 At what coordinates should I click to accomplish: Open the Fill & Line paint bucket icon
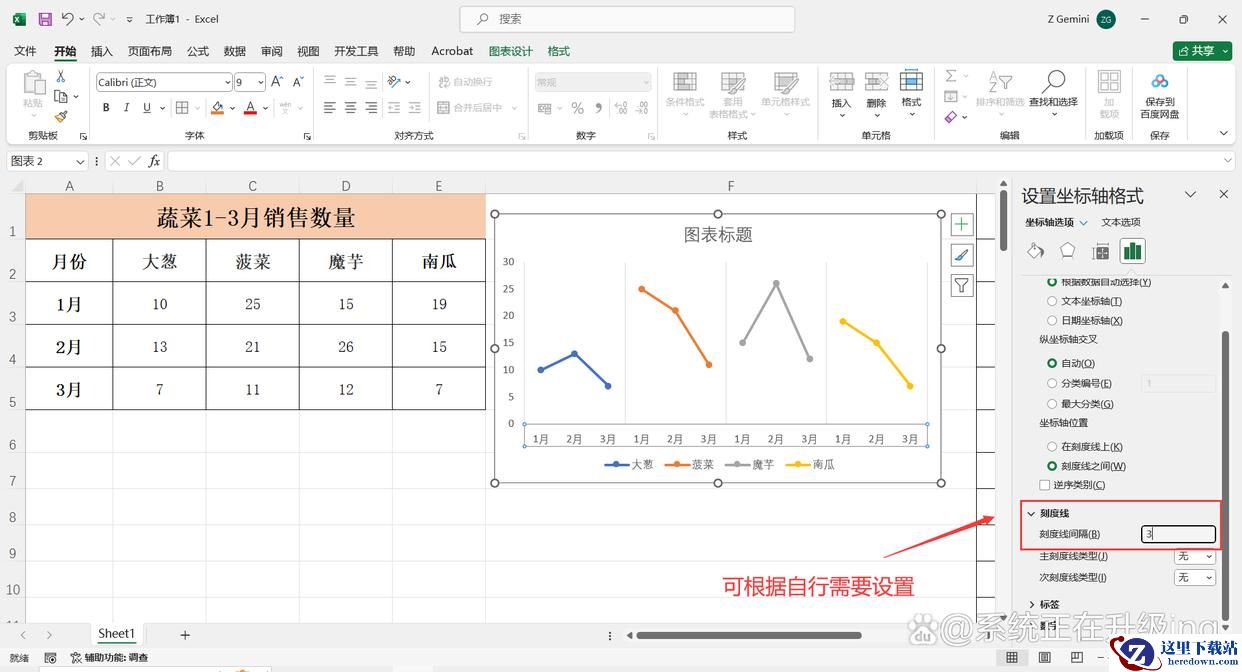tap(1036, 251)
